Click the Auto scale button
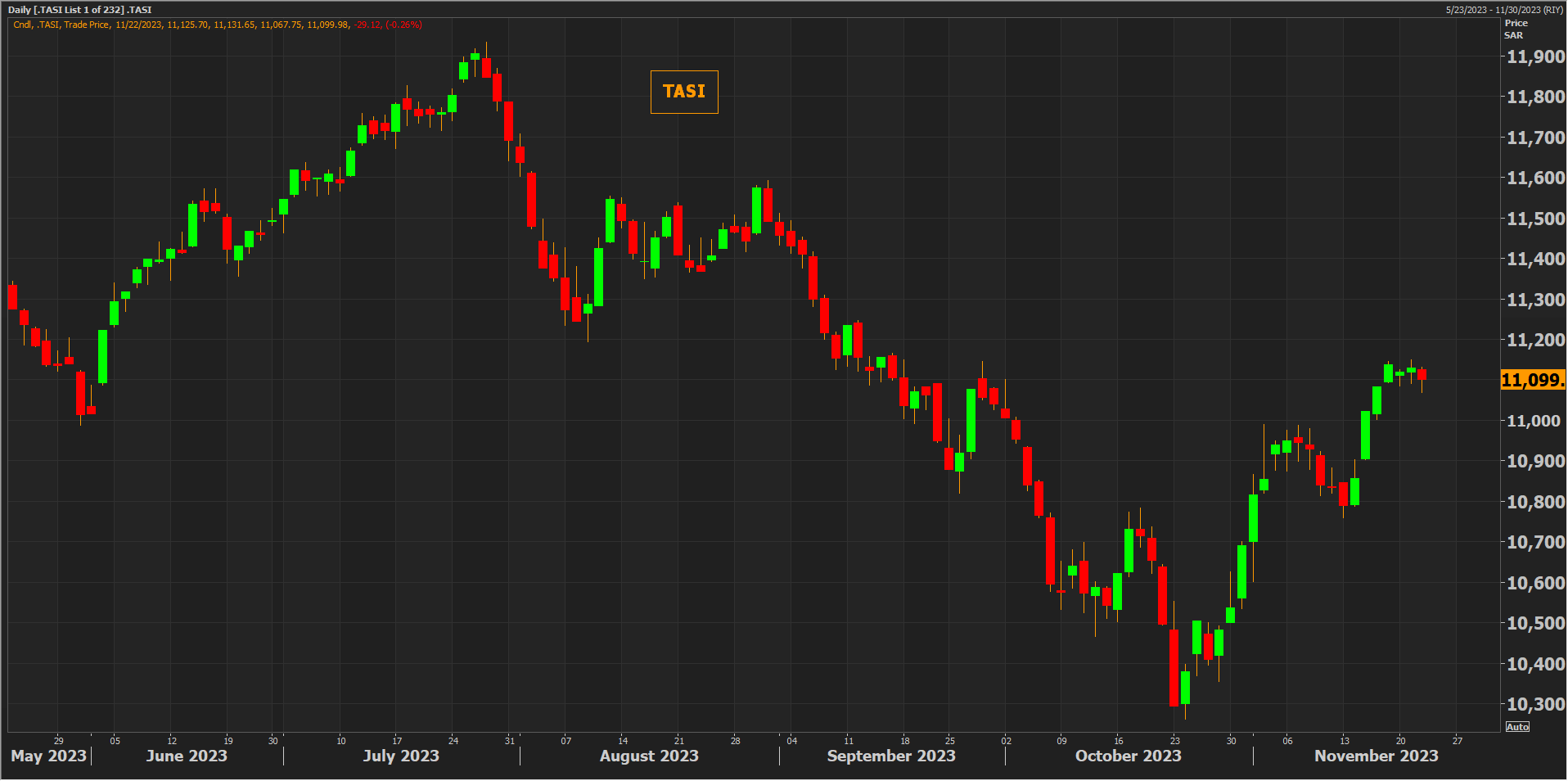 [1517, 727]
